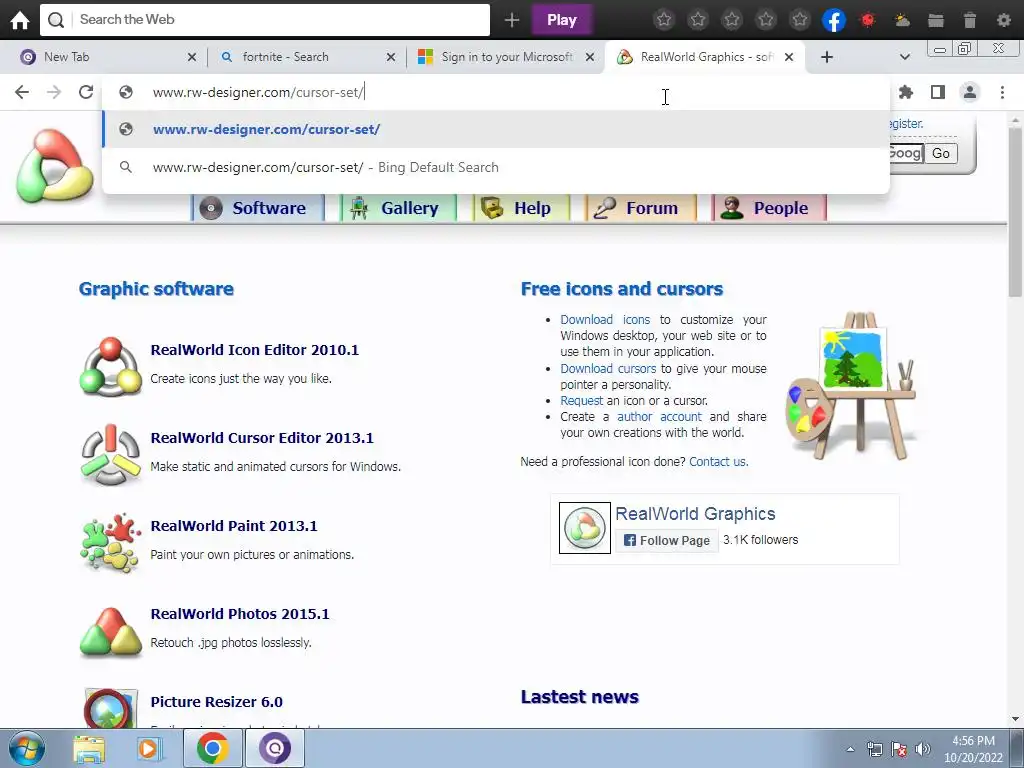The height and width of the screenshot is (768, 1024).
Task: Open Chrome from the taskbar
Action: click(212, 748)
